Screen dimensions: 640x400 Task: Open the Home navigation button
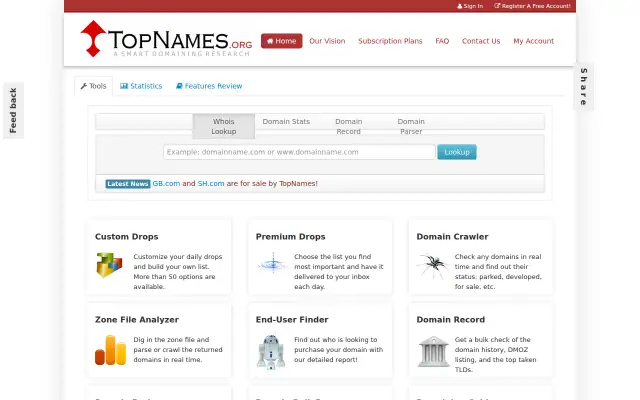282,41
